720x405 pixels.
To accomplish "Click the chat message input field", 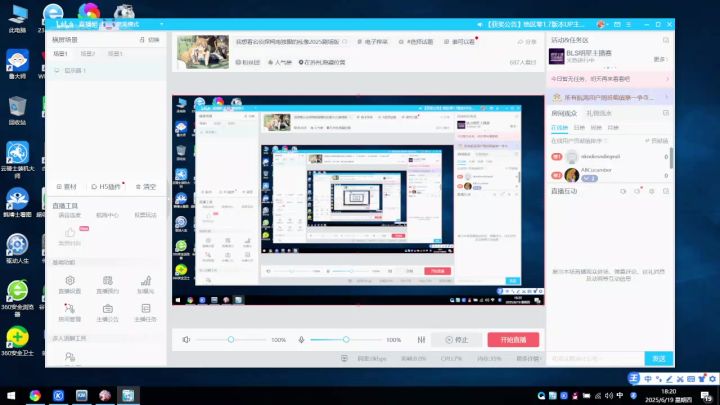I will pyautogui.click(x=596, y=359).
